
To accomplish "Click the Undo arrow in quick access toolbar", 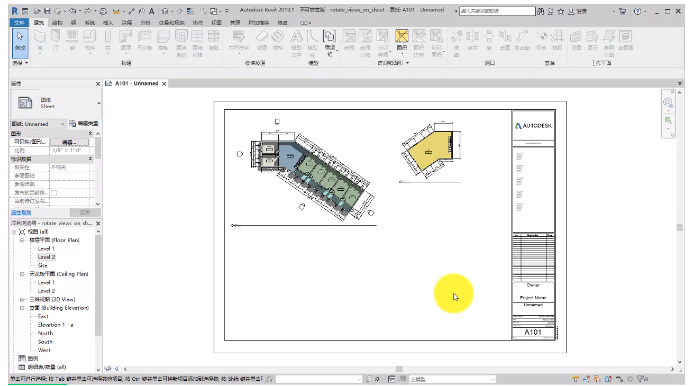I will pyautogui.click(x=72, y=11).
